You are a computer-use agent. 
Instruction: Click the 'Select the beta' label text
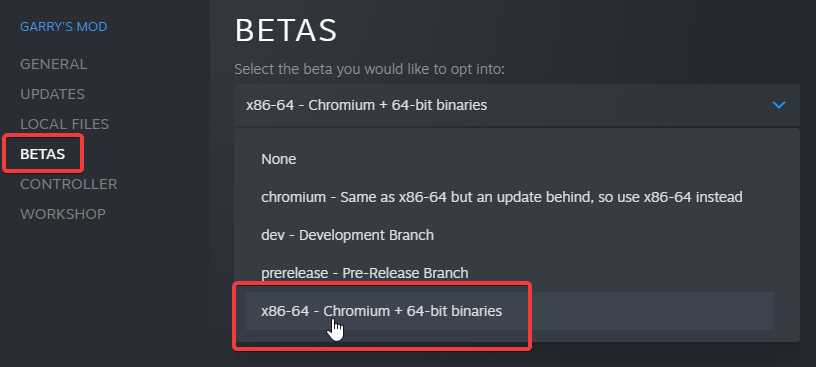pyautogui.click(x=369, y=69)
